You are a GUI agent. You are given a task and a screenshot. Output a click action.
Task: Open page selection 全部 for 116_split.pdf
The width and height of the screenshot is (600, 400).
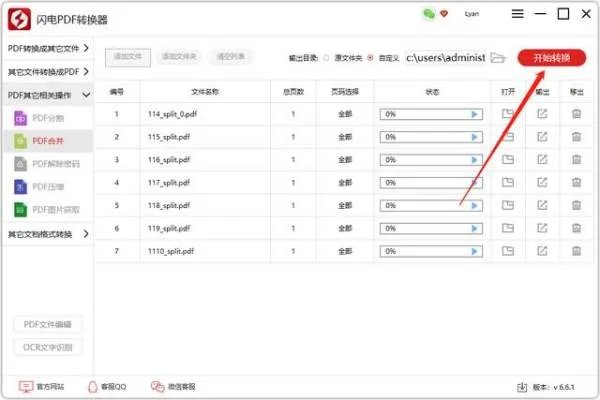click(345, 160)
